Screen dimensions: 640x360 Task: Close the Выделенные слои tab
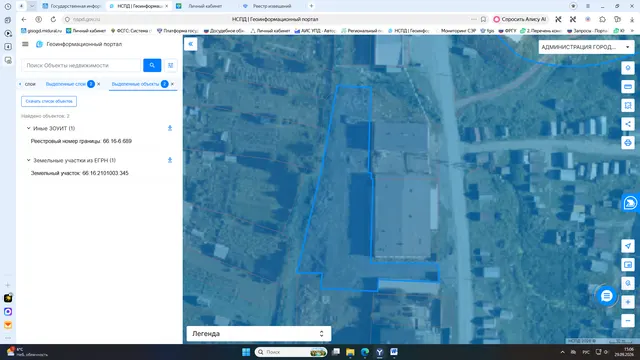[99, 84]
